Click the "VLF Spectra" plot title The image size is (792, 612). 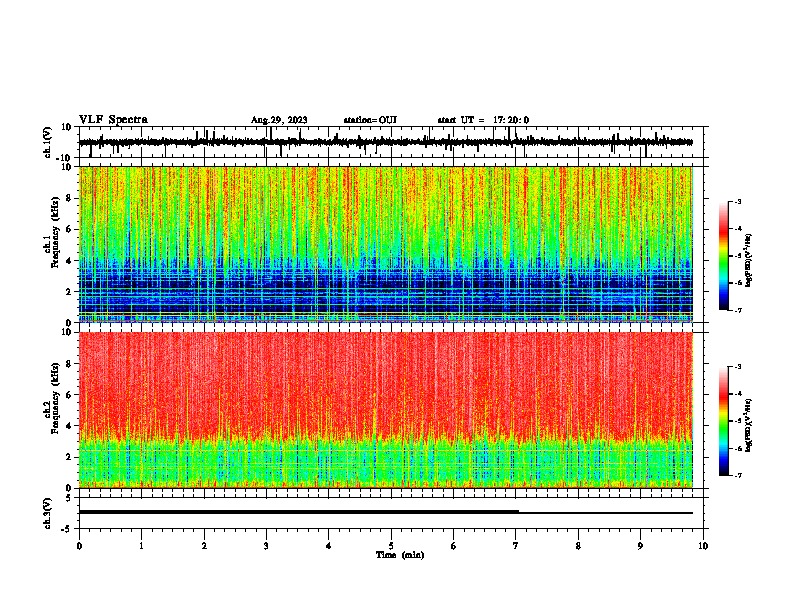click(113, 119)
